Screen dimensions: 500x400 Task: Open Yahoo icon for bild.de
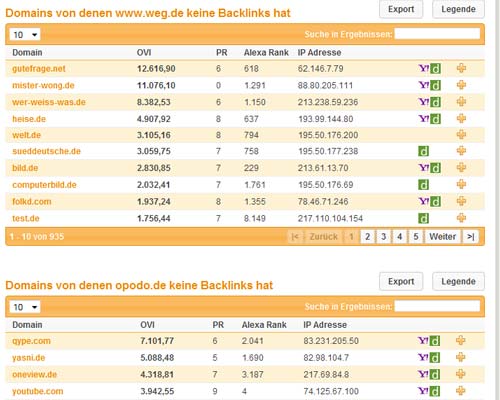[424, 167]
